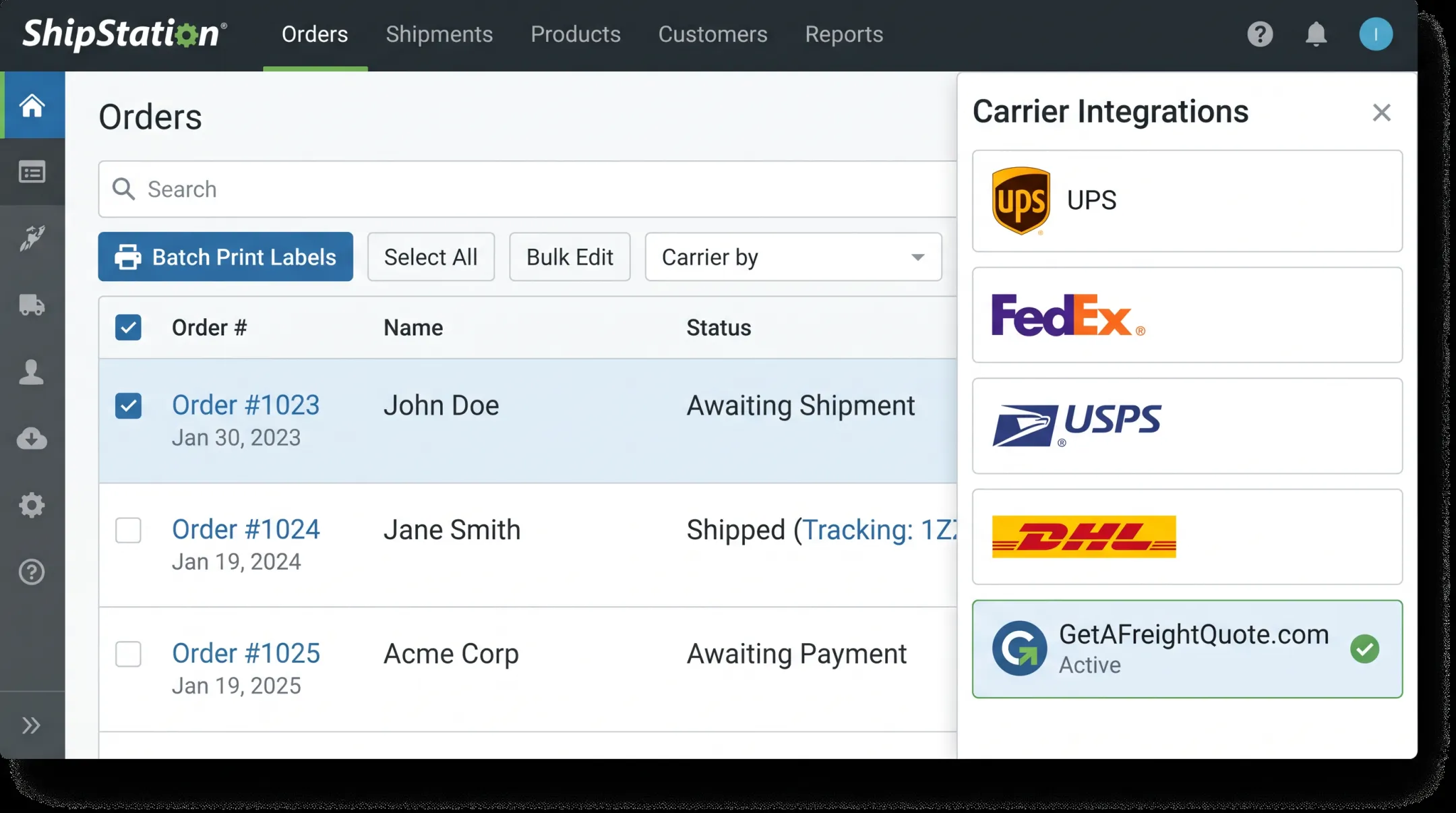Image resolution: width=1456 pixels, height=813 pixels.
Task: Open the Order #1025 link
Action: coord(246,653)
